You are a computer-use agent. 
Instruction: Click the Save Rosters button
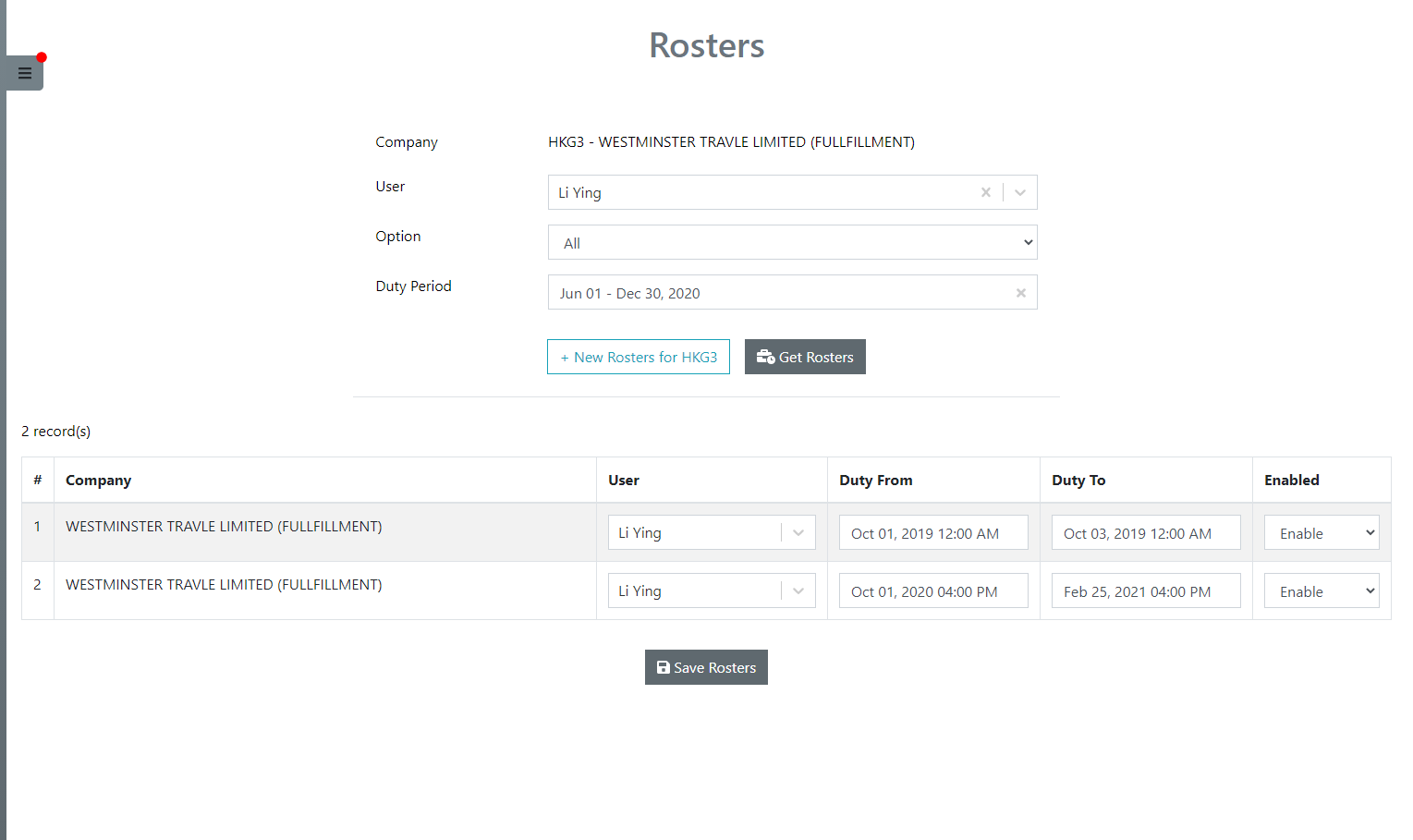tap(706, 667)
